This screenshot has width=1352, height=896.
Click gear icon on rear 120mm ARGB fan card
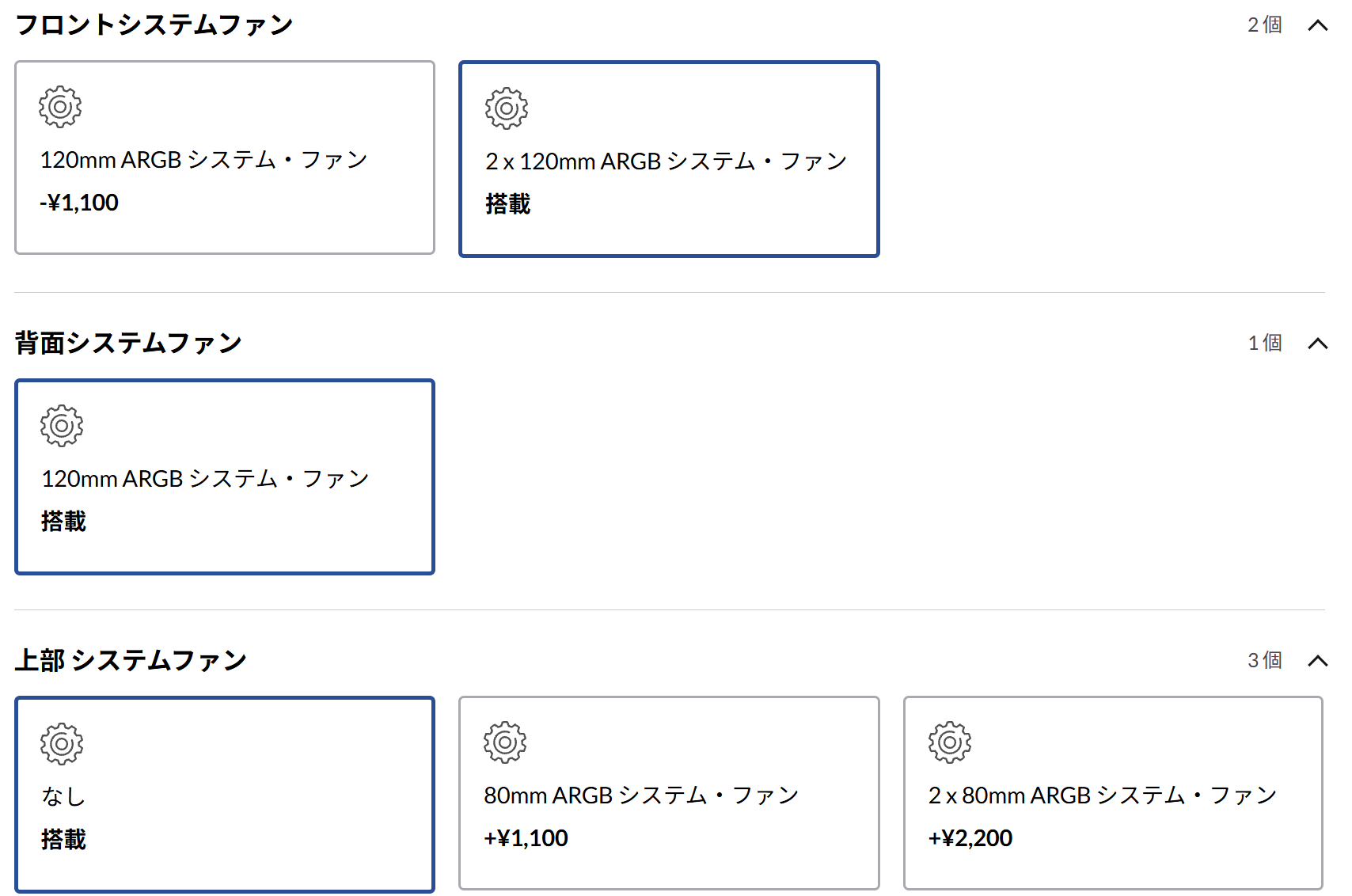click(x=62, y=426)
